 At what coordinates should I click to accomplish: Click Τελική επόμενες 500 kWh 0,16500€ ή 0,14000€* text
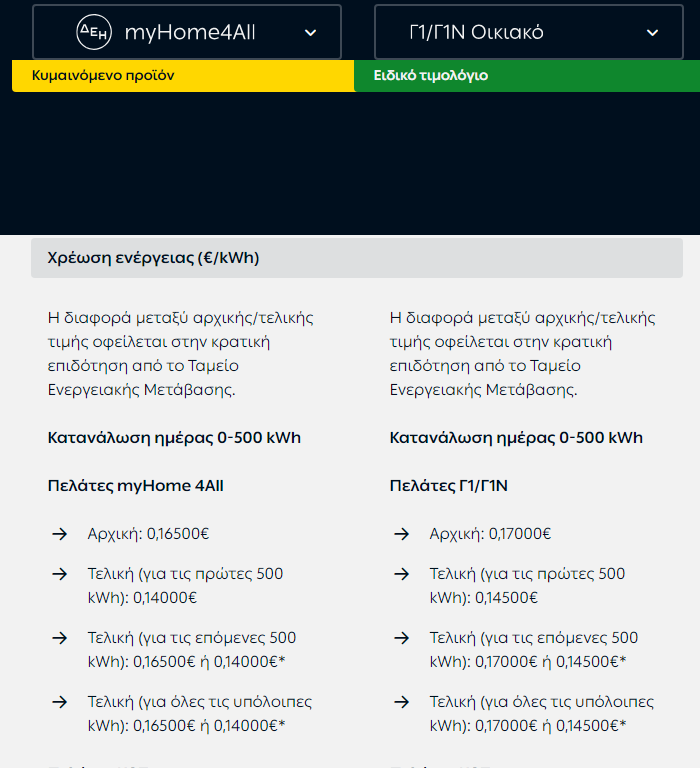click(x=192, y=649)
